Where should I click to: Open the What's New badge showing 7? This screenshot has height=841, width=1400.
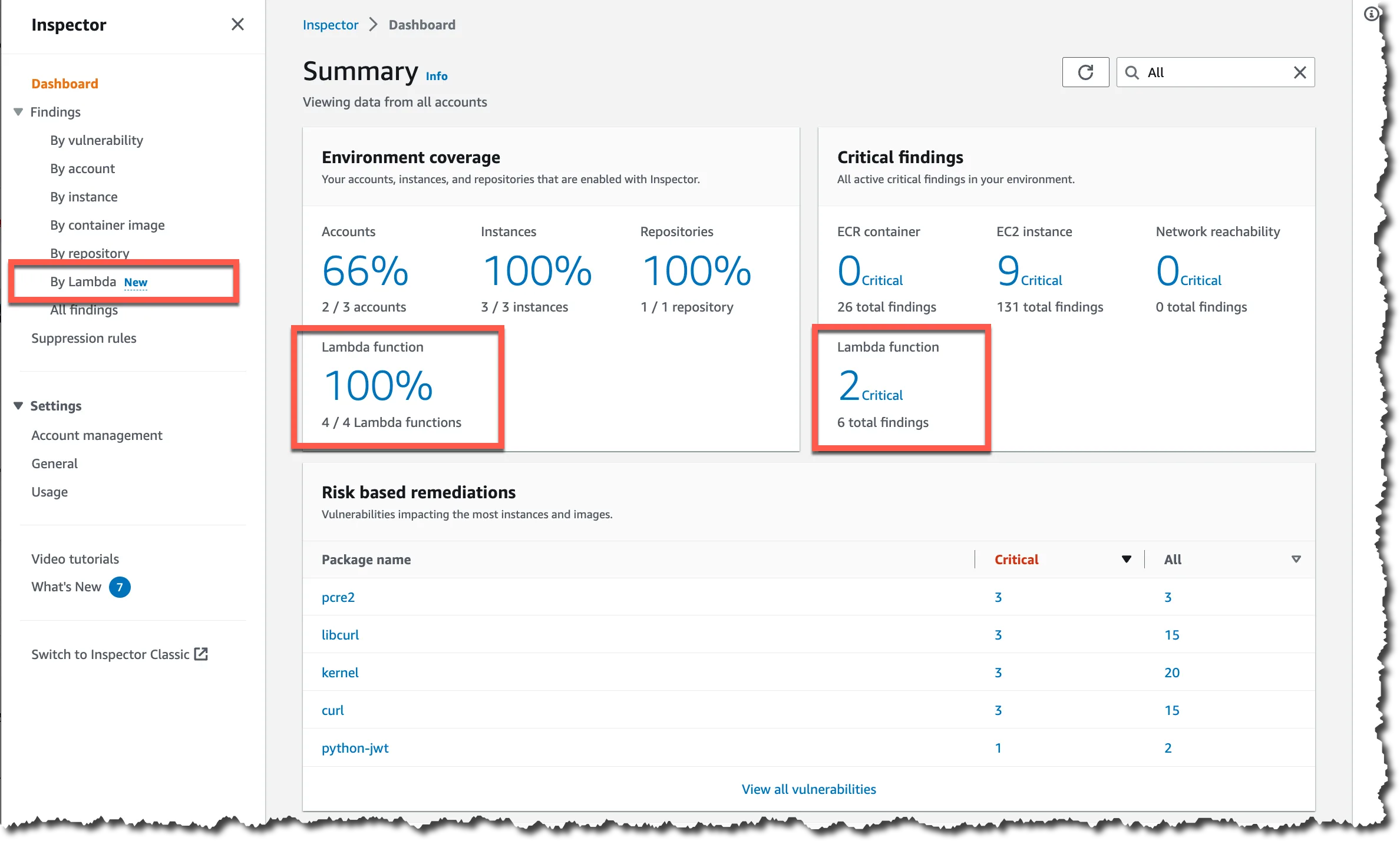(120, 587)
